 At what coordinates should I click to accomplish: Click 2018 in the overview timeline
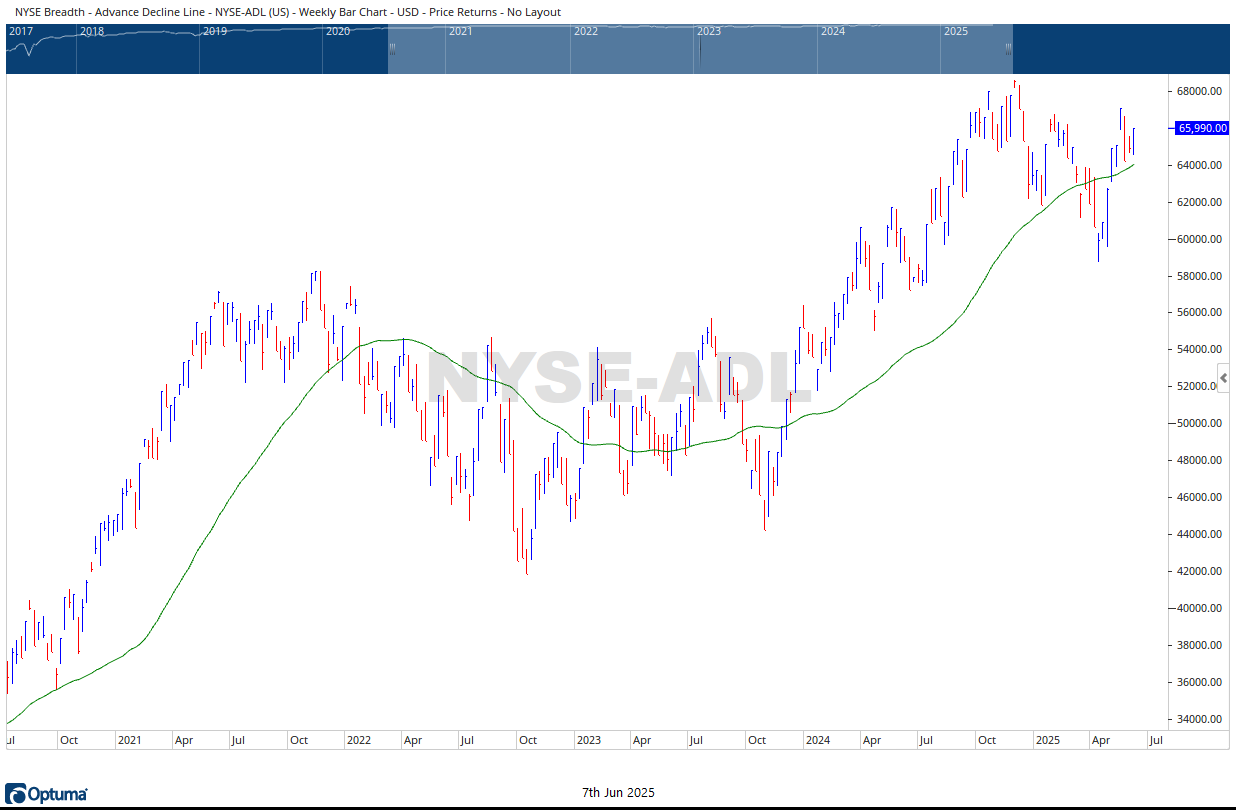[91, 31]
